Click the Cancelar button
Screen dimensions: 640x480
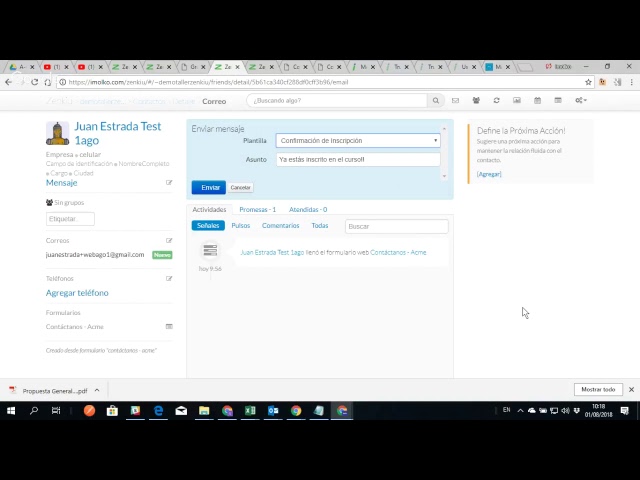point(240,187)
